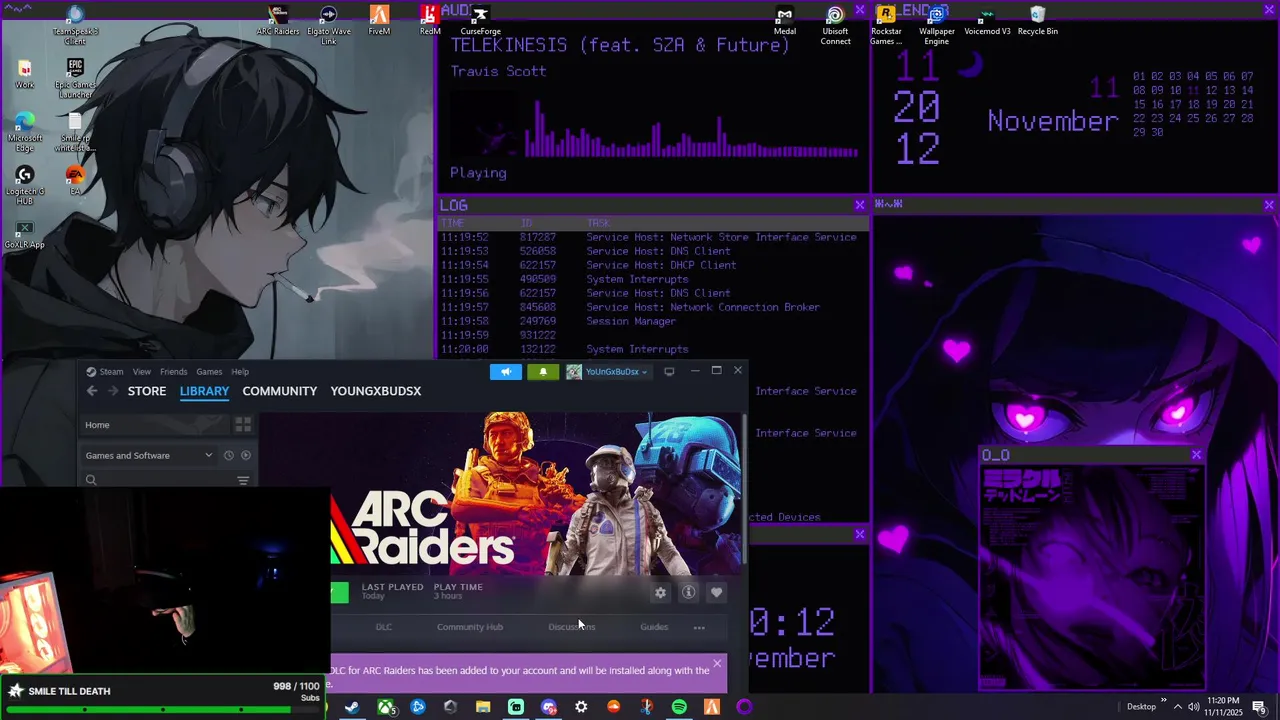Open Ubisoft Connect desktop icon

point(835,24)
